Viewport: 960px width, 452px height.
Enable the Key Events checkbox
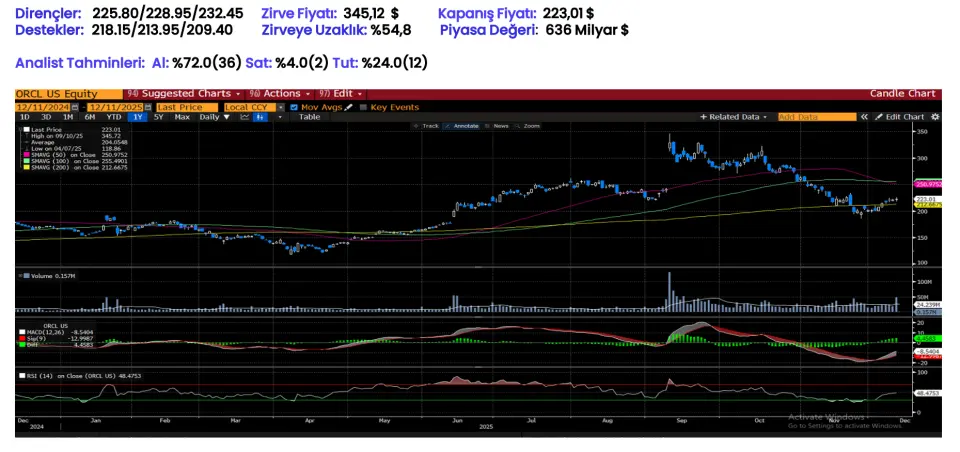click(x=364, y=106)
